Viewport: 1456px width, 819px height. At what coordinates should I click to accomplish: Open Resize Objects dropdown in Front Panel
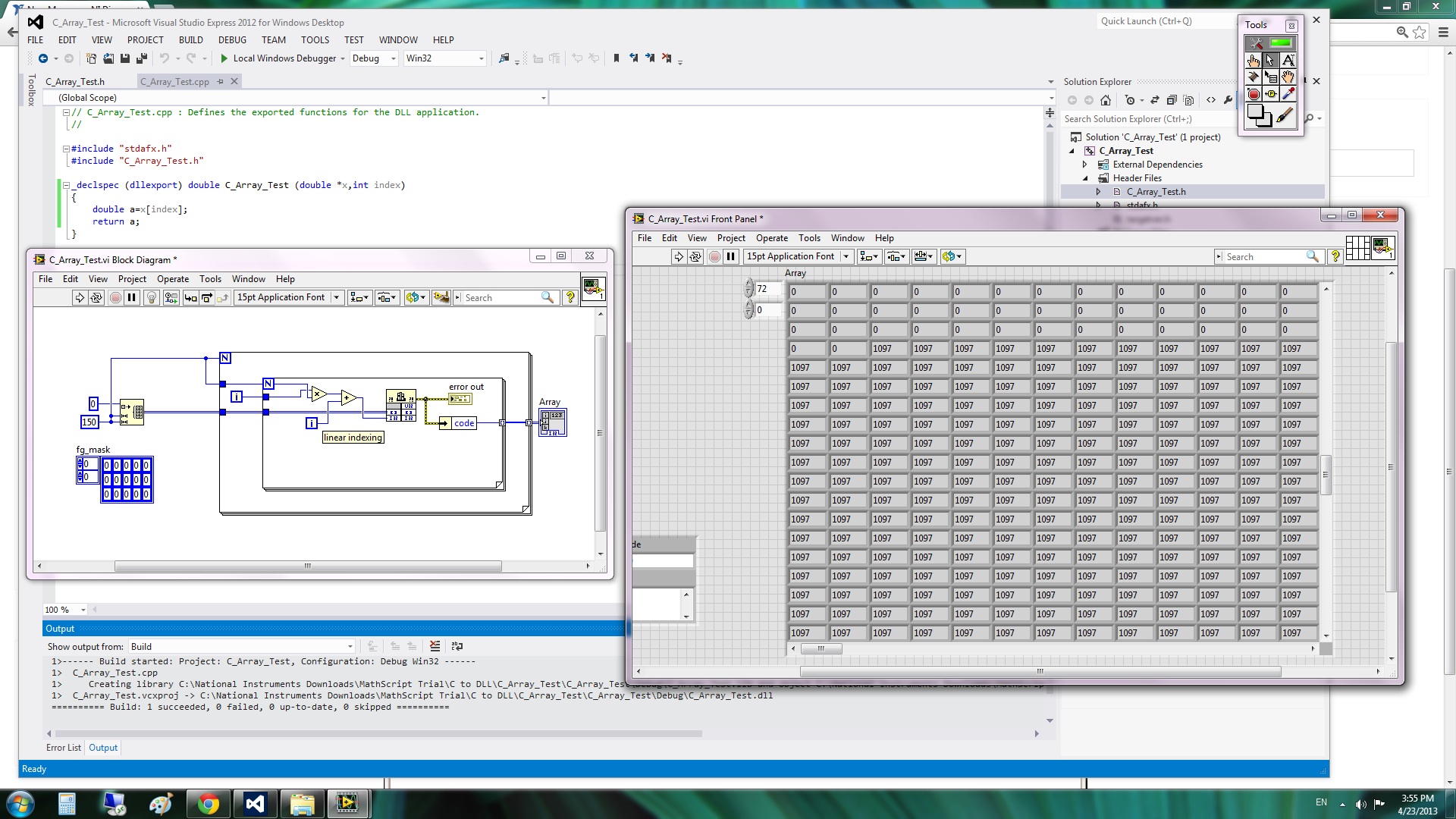click(x=924, y=257)
